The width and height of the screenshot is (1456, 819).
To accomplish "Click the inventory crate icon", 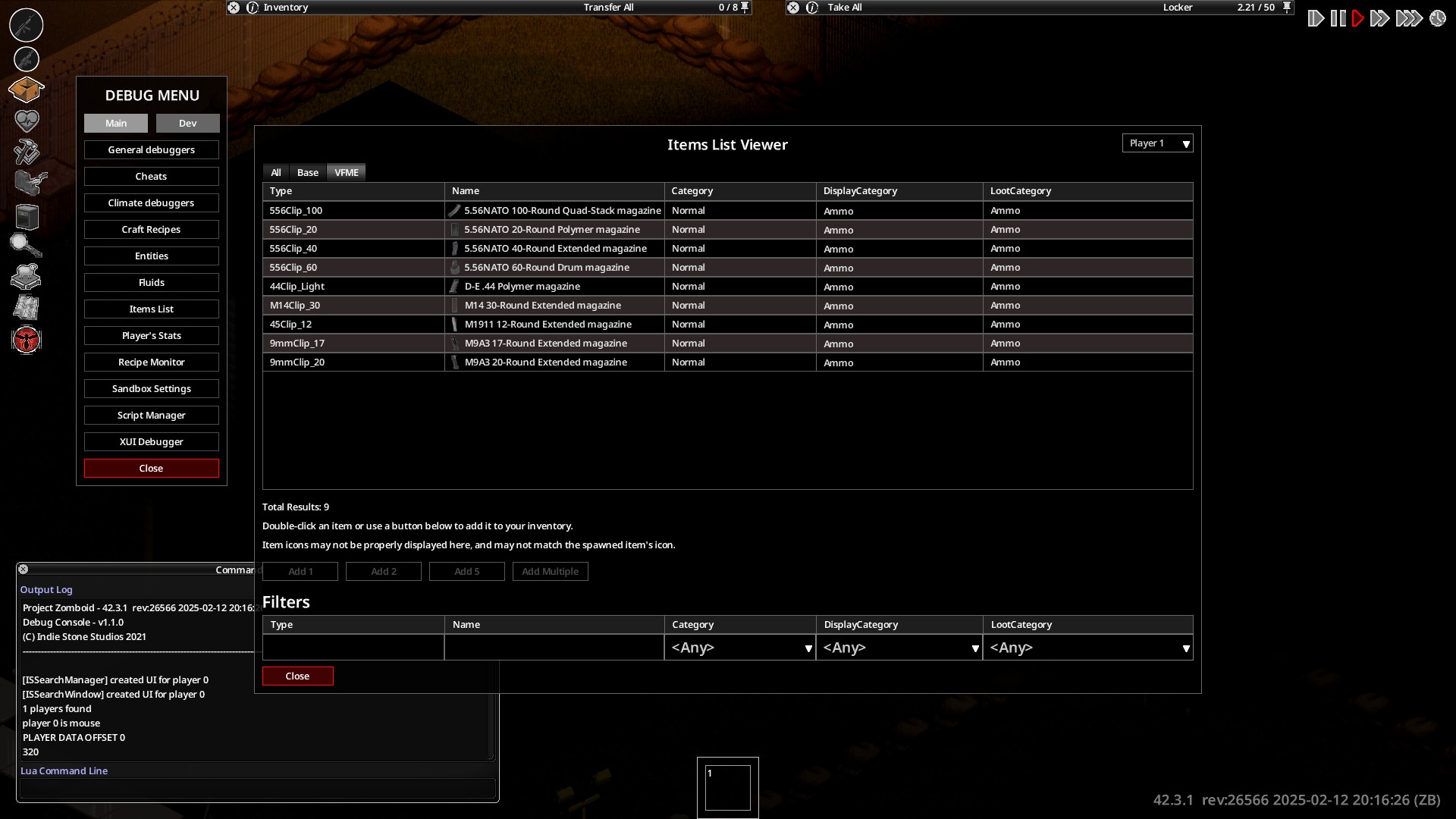I will coord(27,89).
